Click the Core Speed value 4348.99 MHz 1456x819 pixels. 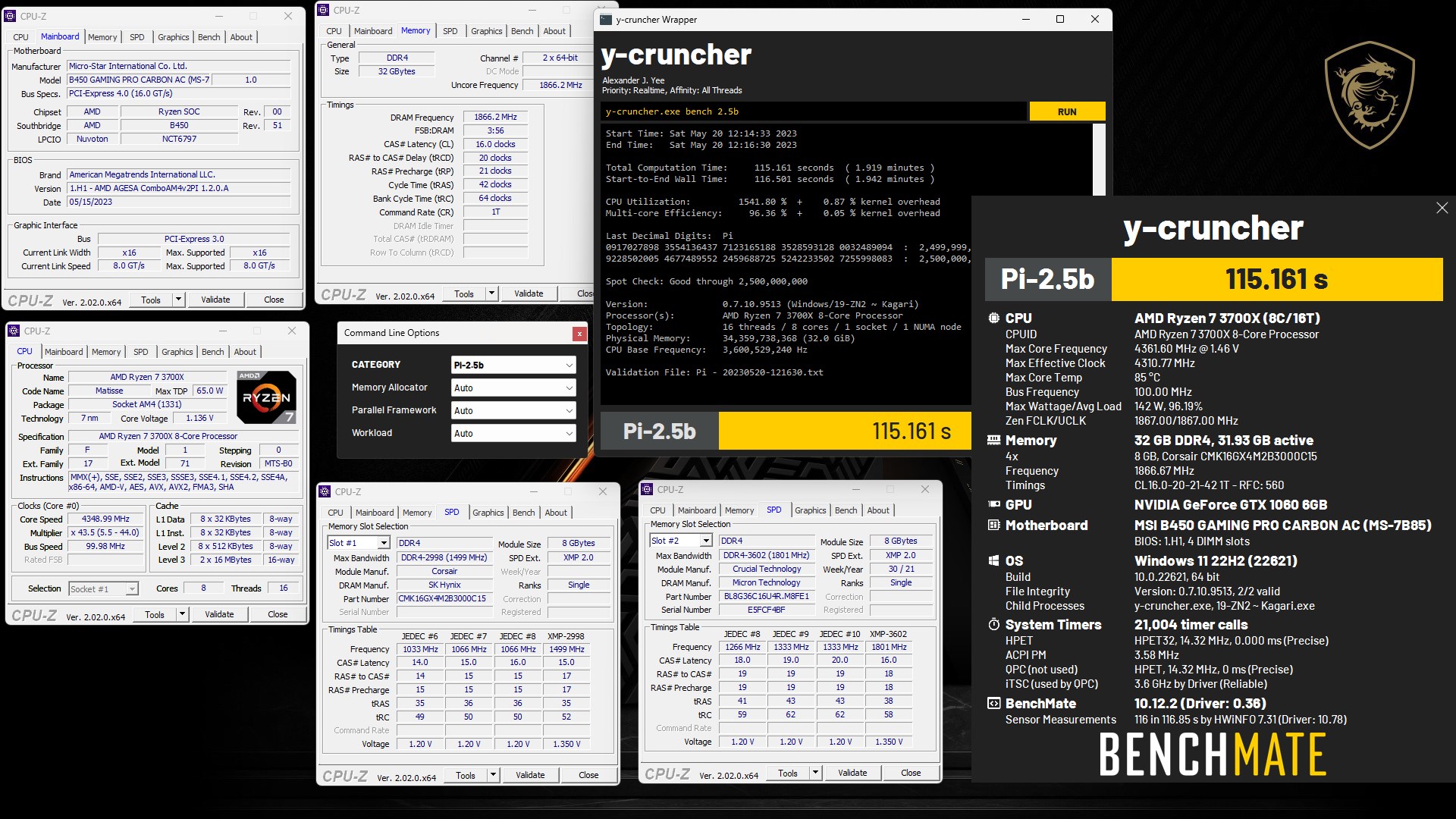tap(106, 519)
